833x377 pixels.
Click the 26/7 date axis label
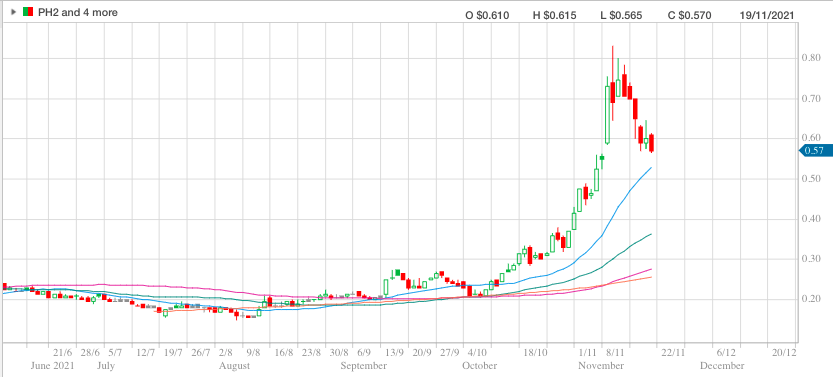[201, 353]
